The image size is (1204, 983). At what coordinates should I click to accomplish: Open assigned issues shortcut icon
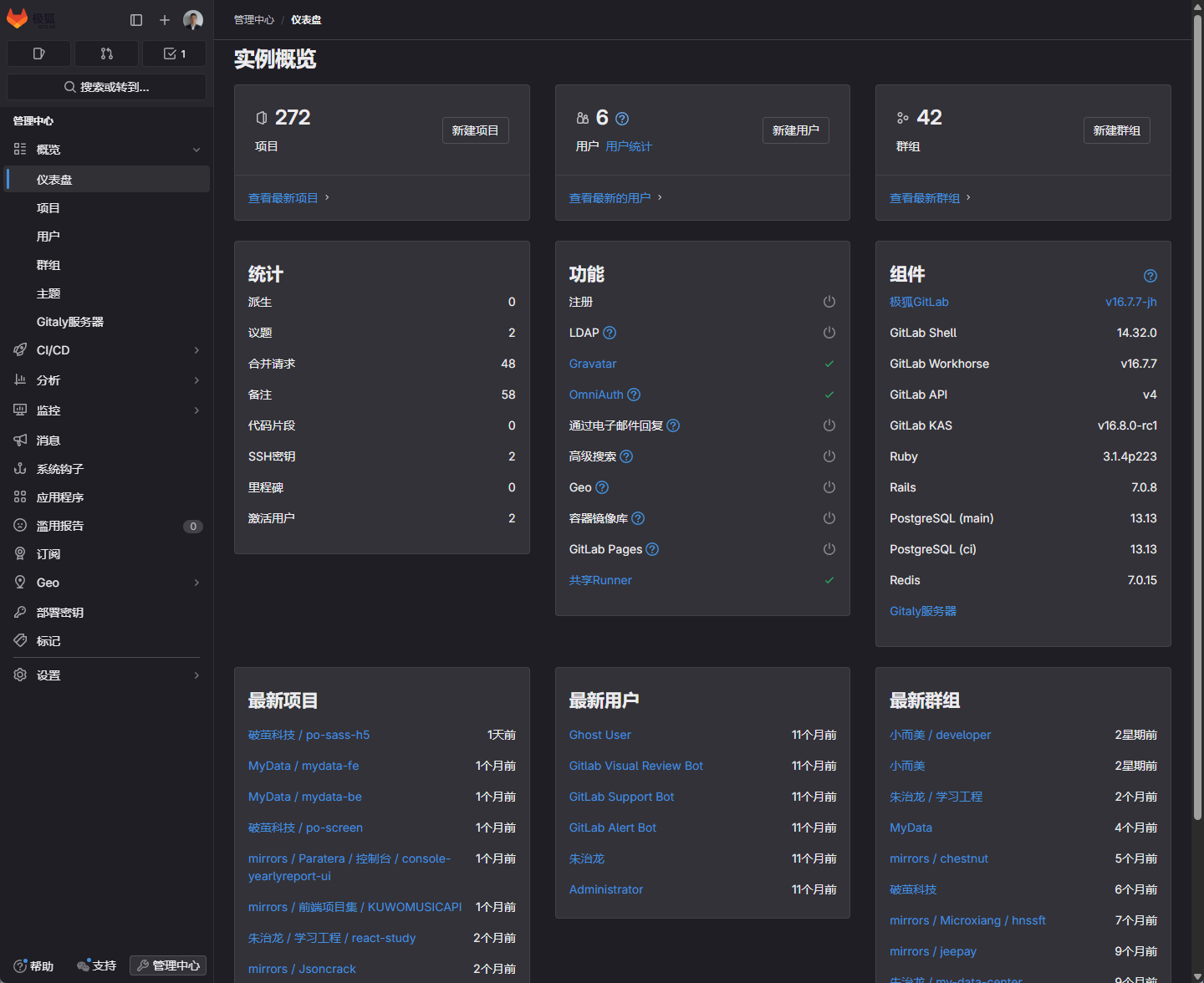[38, 53]
